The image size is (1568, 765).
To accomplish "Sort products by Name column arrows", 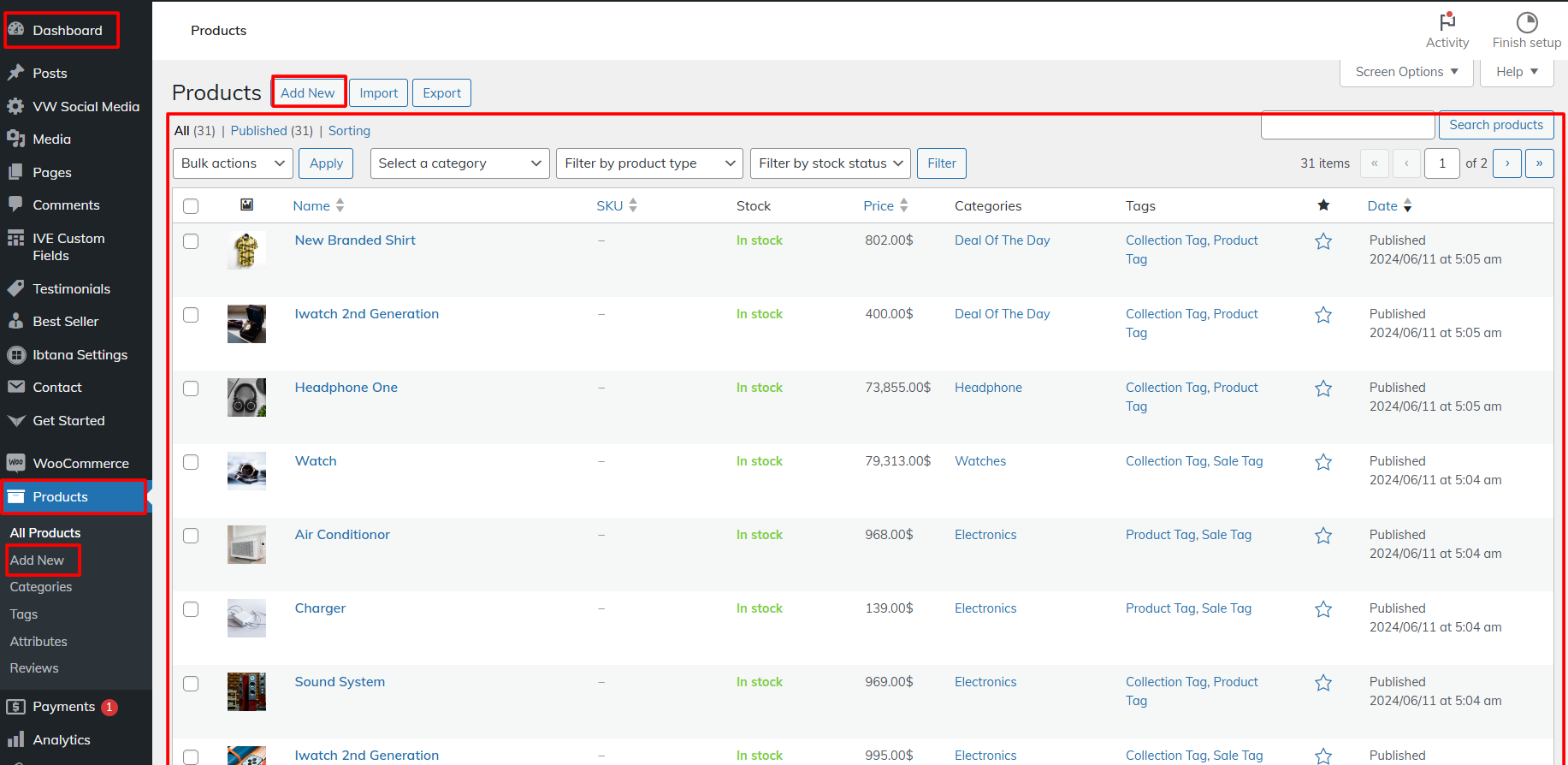I will [x=340, y=205].
